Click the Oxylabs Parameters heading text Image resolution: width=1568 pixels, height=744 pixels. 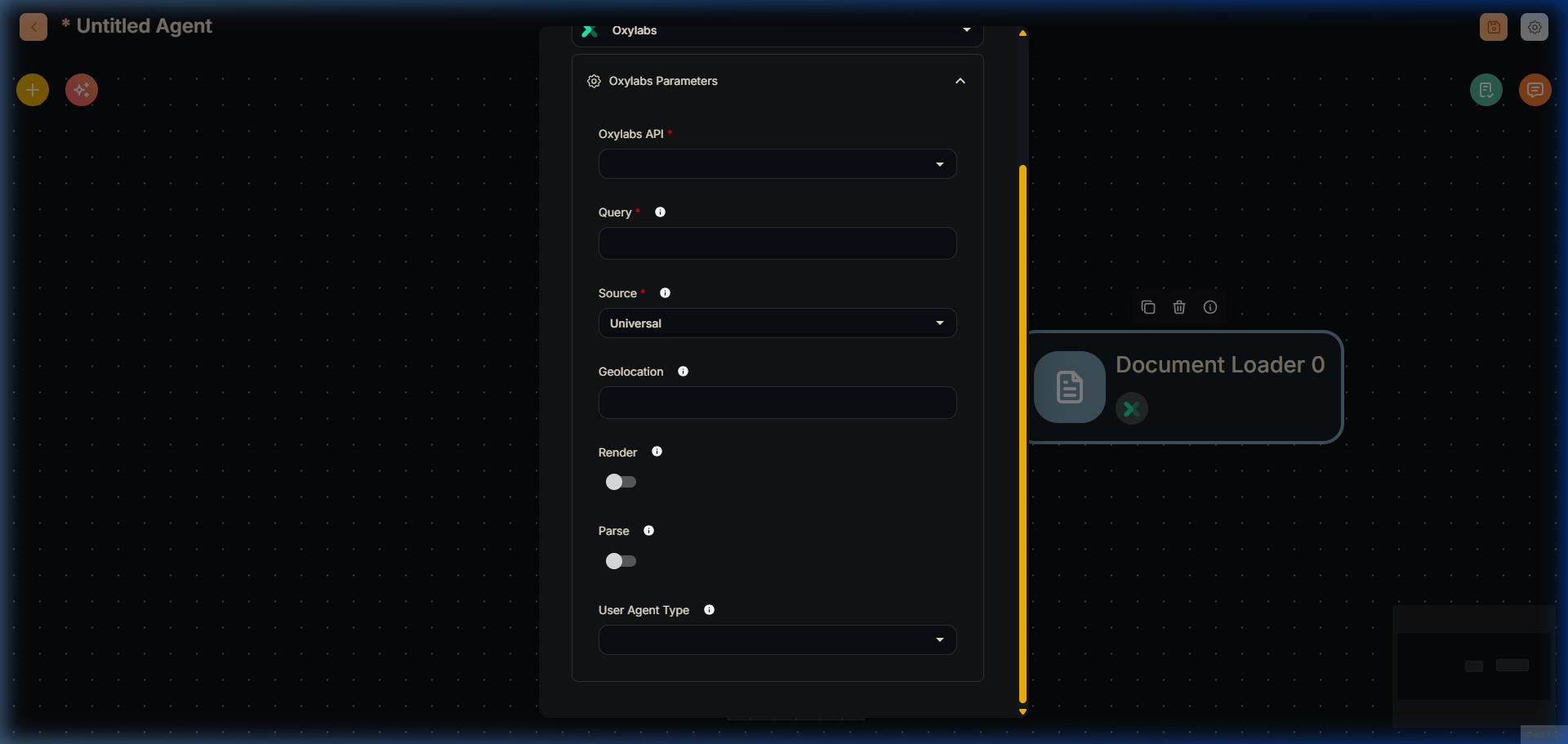coord(663,81)
